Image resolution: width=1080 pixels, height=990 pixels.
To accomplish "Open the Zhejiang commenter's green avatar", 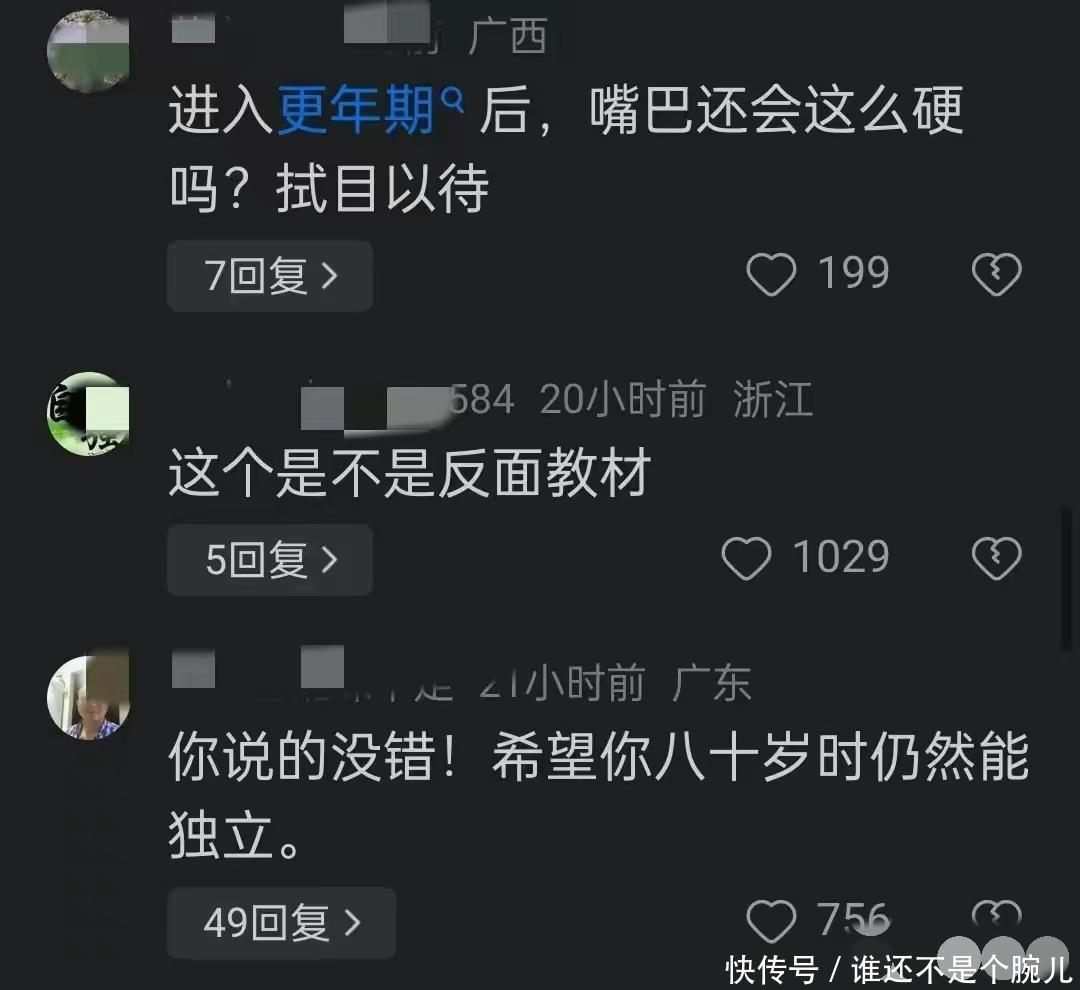I will (x=88, y=414).
